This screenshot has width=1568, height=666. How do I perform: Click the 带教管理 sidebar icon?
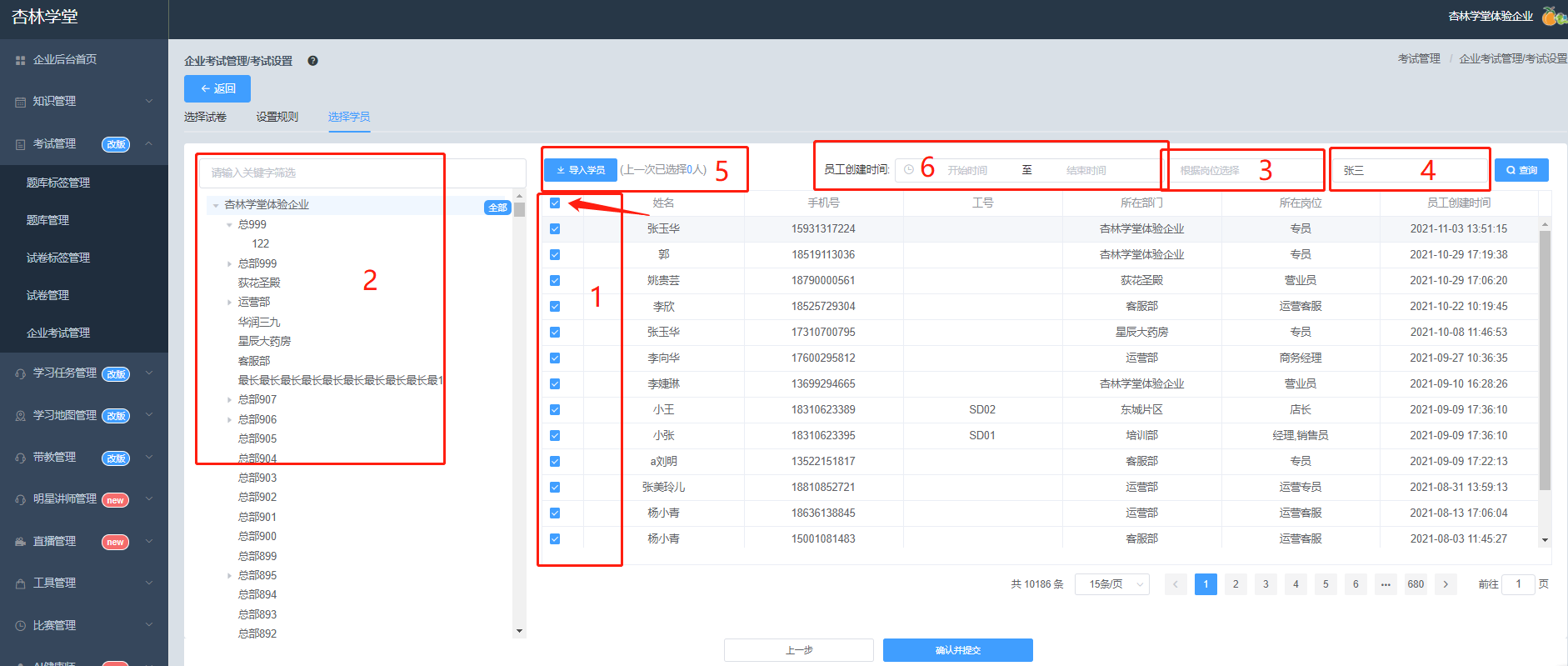(x=20, y=458)
